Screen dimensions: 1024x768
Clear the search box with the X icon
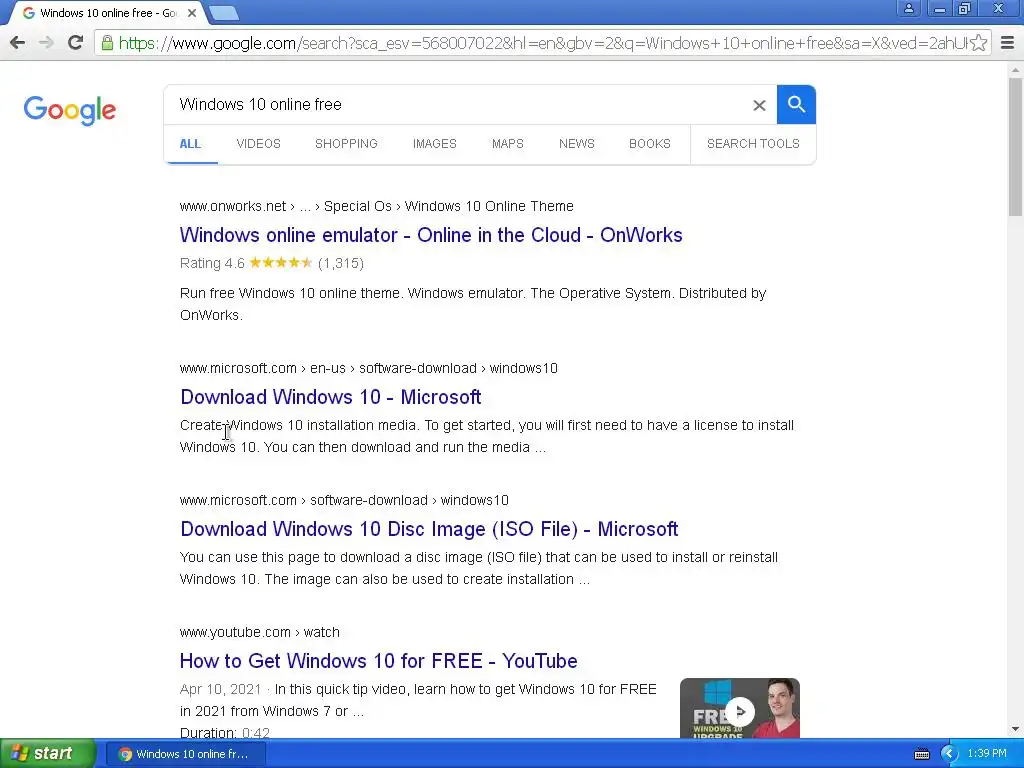[759, 105]
